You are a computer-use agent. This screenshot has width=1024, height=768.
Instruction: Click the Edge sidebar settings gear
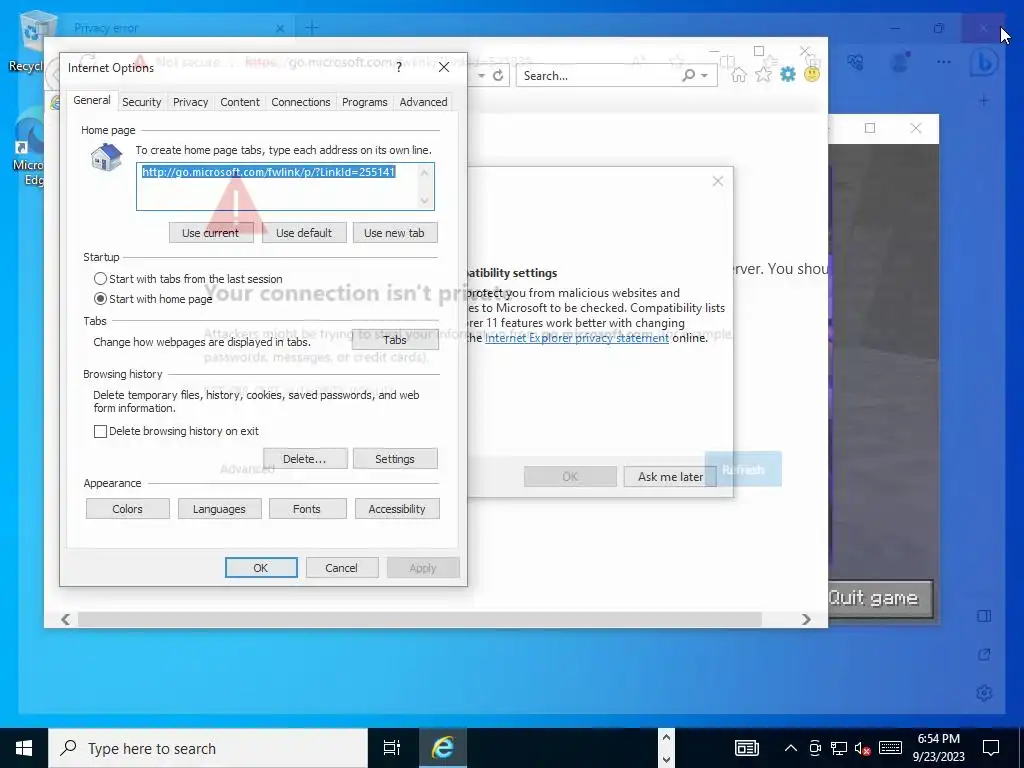pos(984,693)
